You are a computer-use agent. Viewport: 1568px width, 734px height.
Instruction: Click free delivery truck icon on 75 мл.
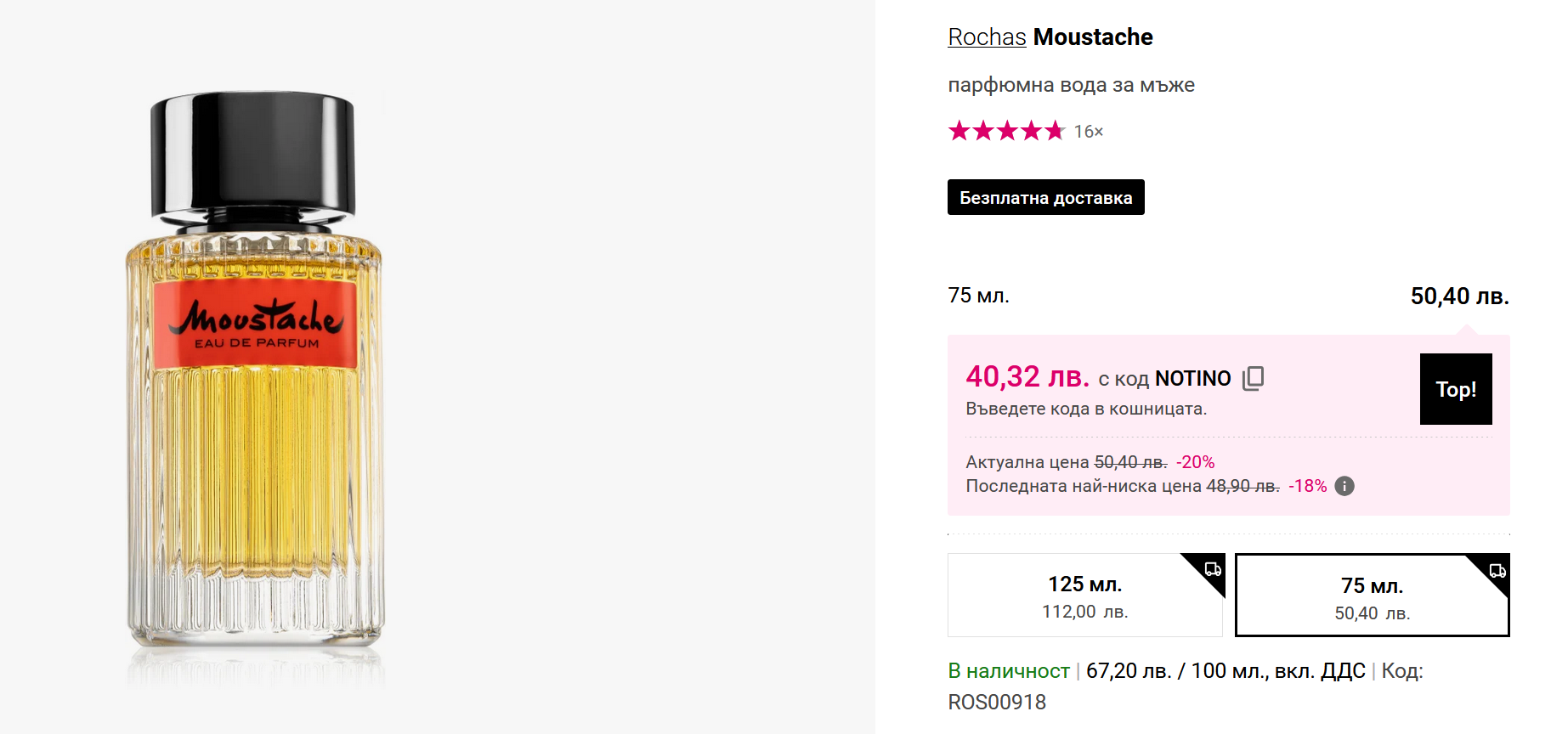(x=1497, y=570)
